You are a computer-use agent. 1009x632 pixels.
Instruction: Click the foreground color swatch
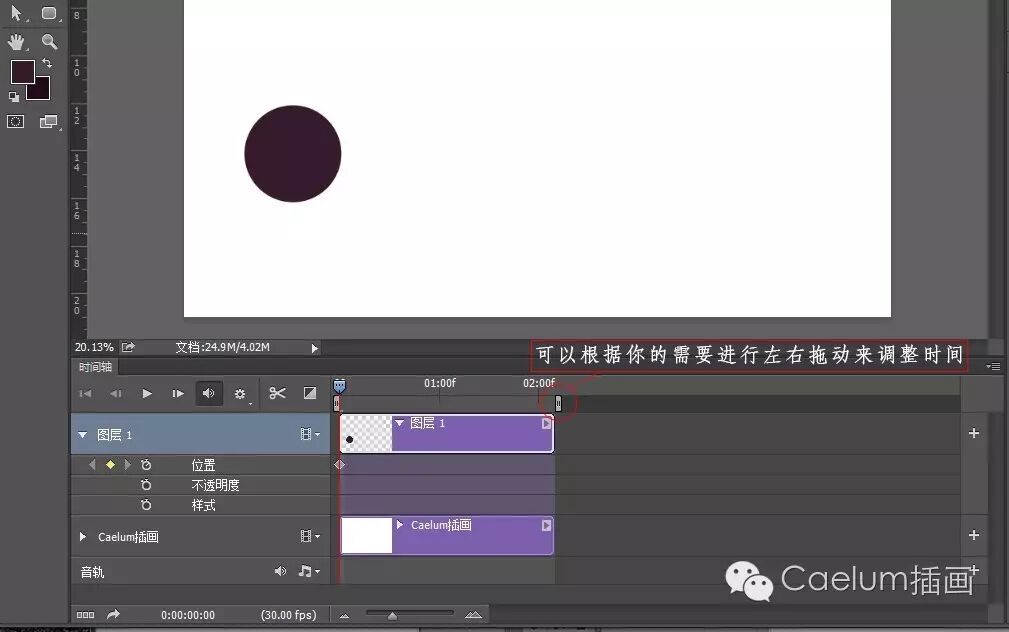(23, 71)
